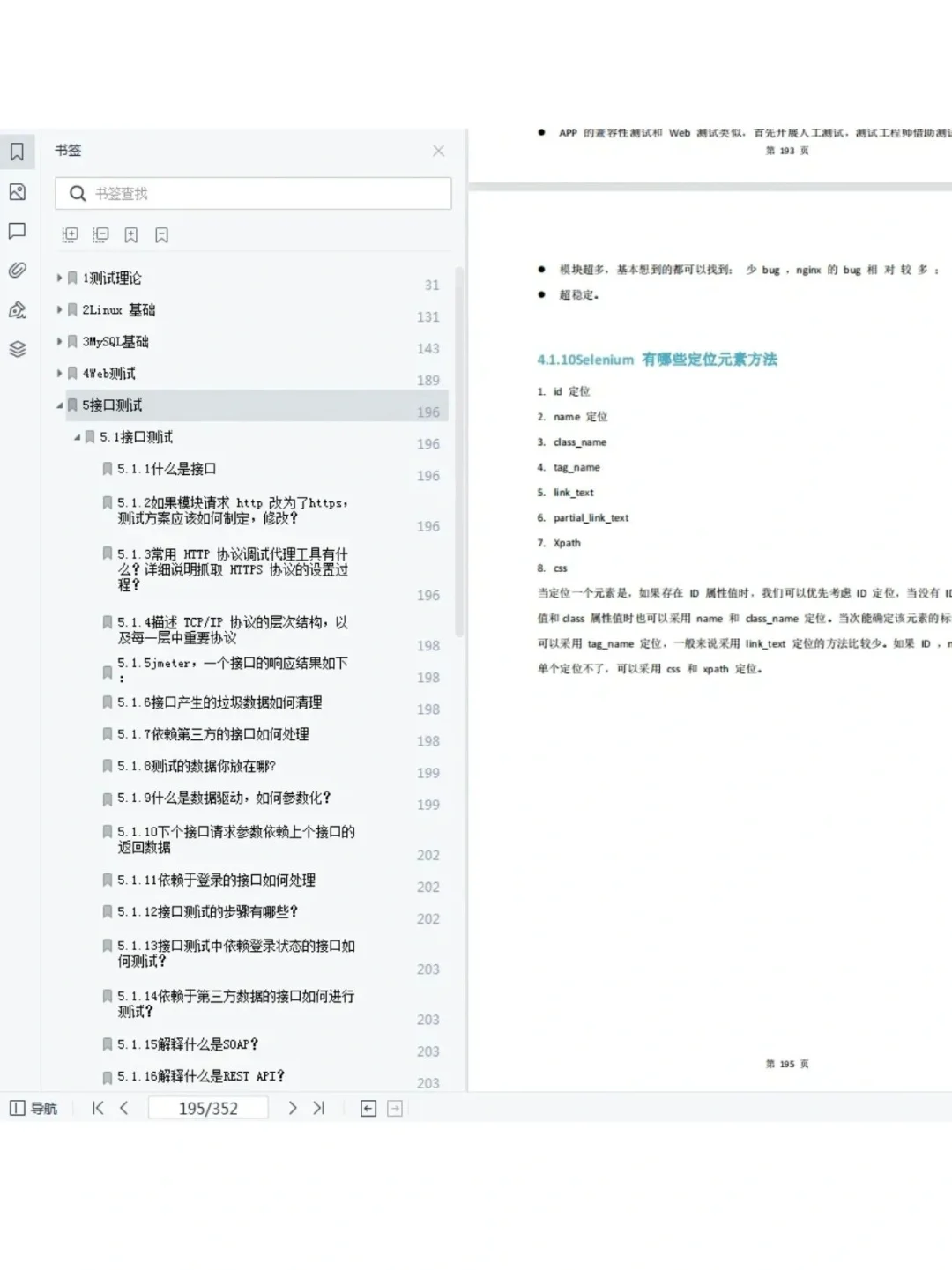Select the bookmarks panel icon
Image resolution: width=952 pixels, height=1270 pixels.
pos(17,151)
